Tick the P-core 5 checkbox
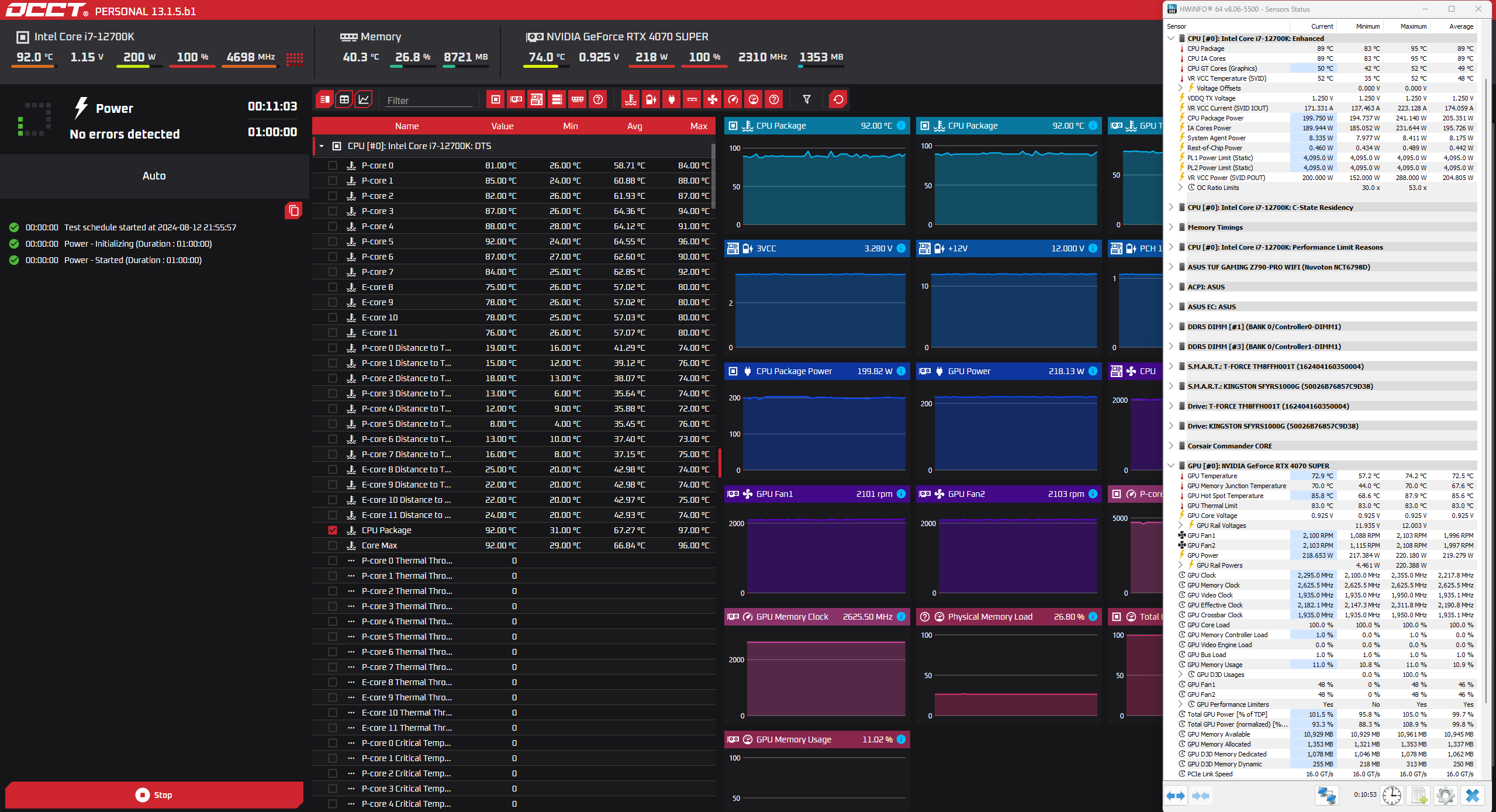Screen dimensions: 1496x812 click(333, 241)
